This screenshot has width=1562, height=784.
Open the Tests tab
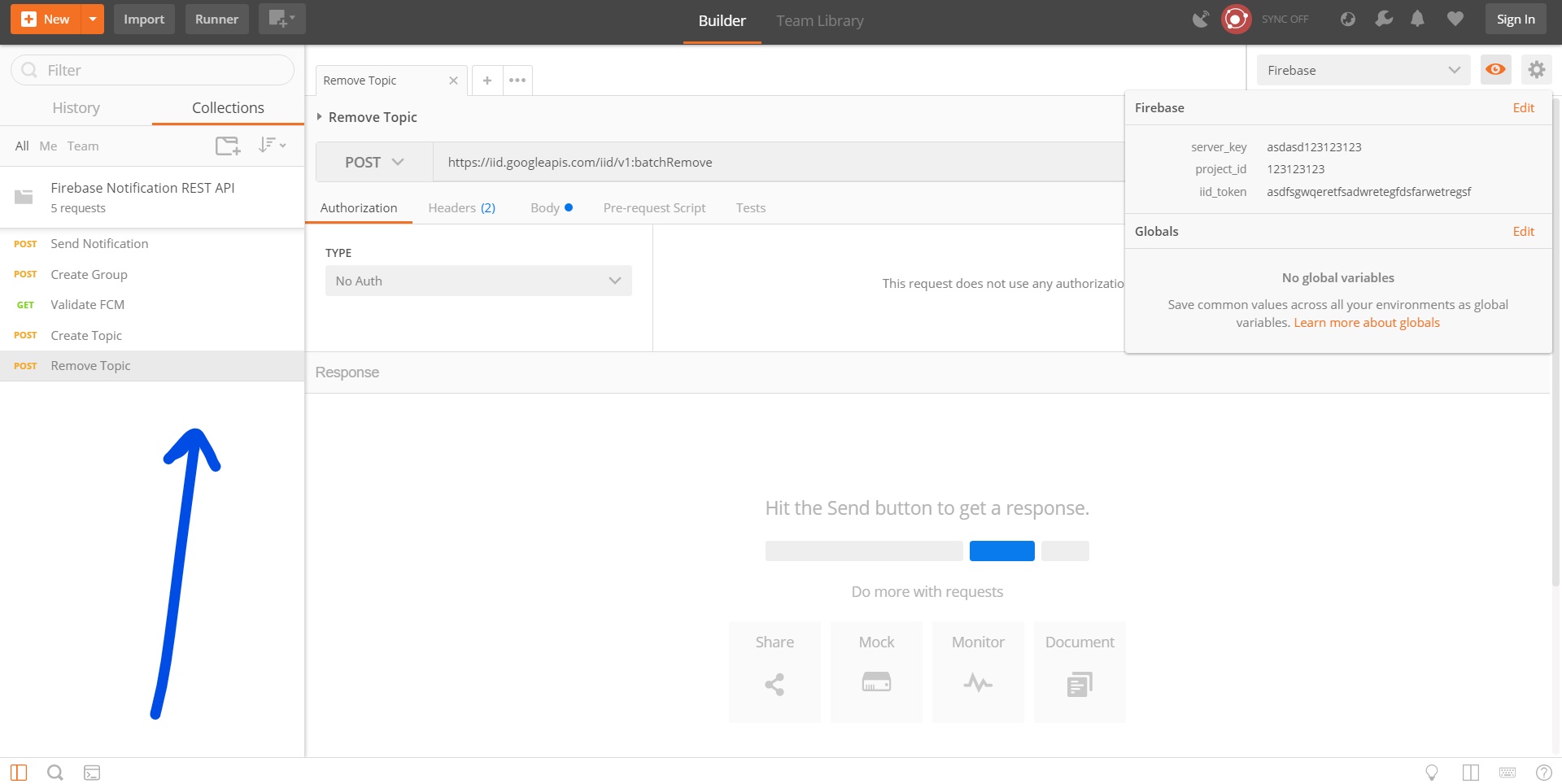pyautogui.click(x=750, y=207)
